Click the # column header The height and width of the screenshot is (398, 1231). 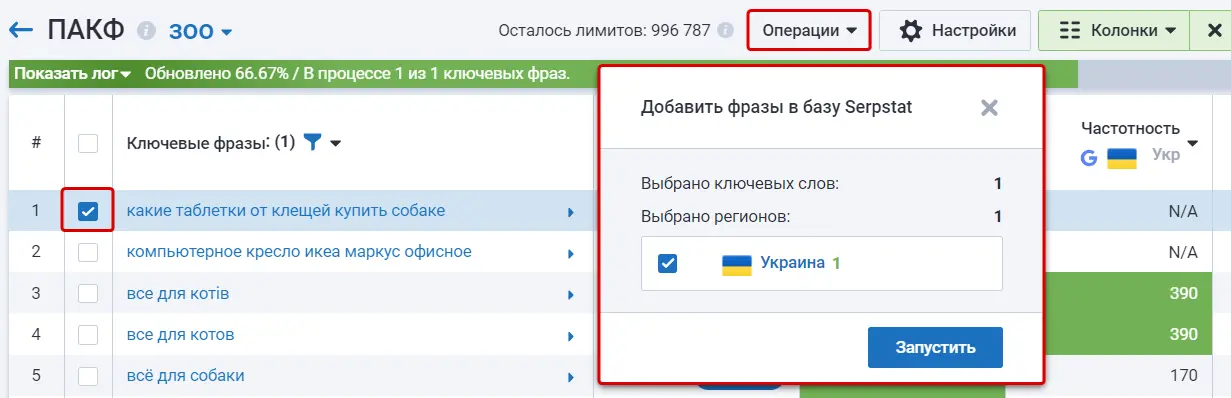click(x=36, y=143)
